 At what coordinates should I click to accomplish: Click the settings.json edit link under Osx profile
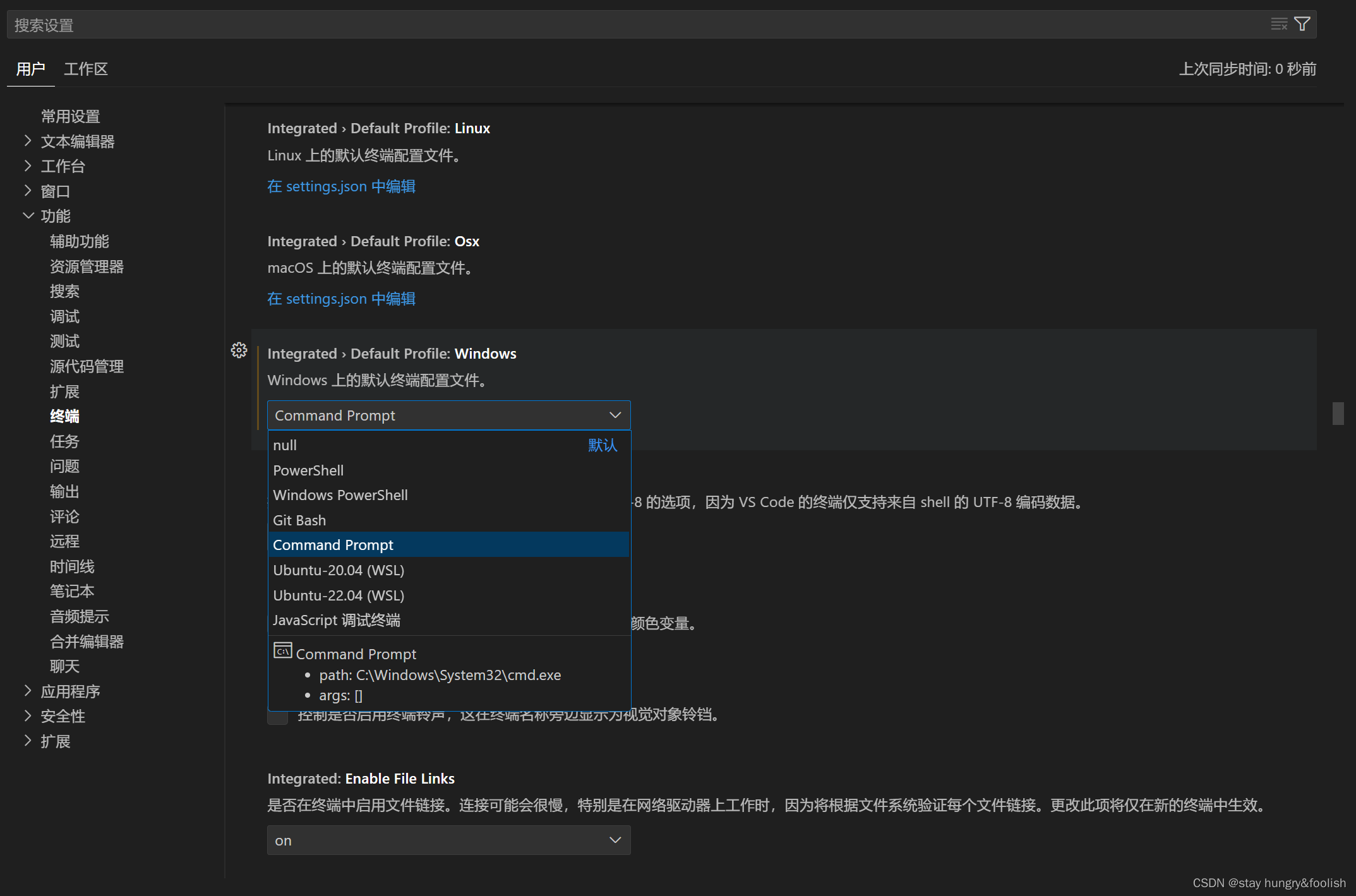[341, 298]
